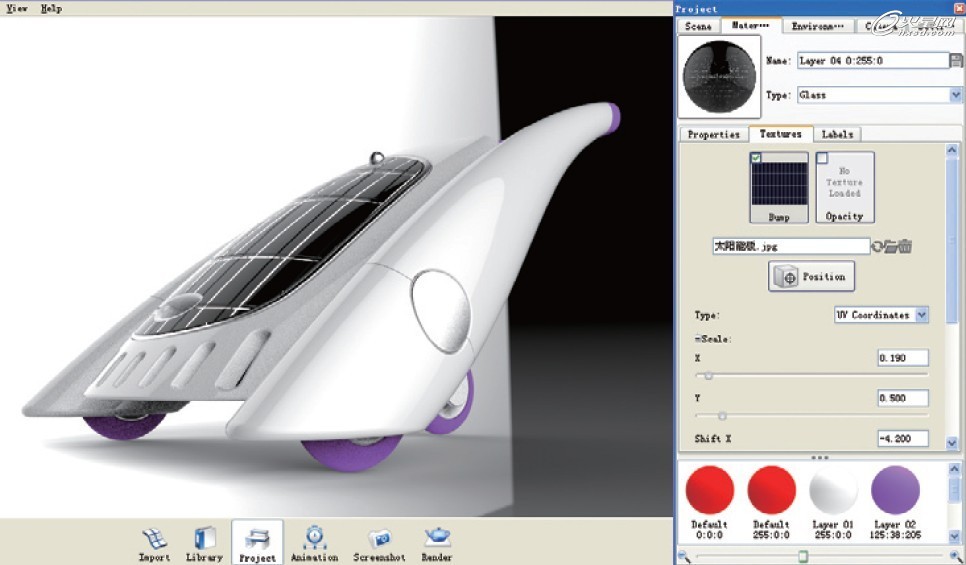Enable the Opacity texture checkbox
This screenshot has width=966, height=565.
point(822,158)
